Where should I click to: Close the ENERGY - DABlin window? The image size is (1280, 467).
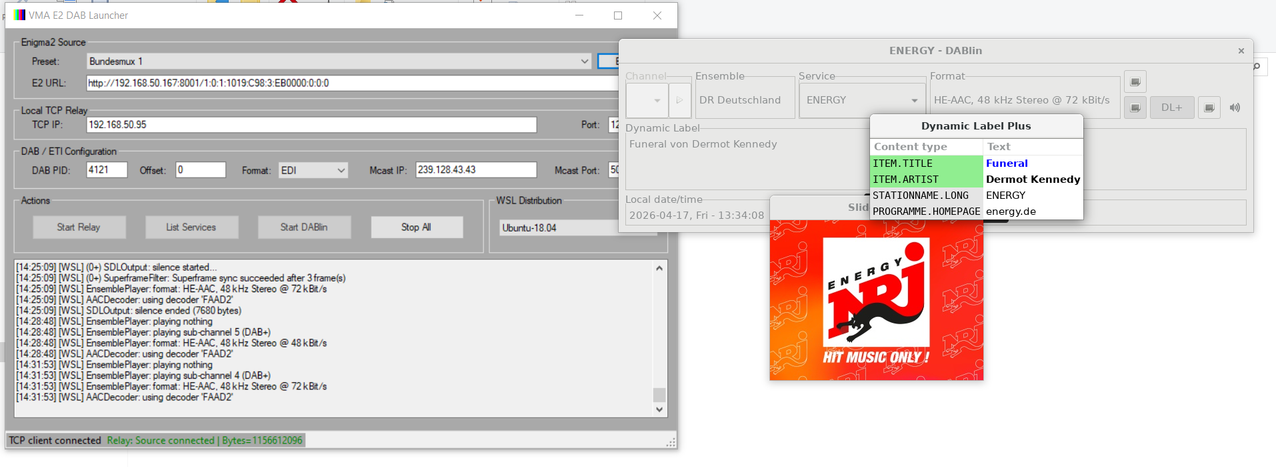(1241, 50)
